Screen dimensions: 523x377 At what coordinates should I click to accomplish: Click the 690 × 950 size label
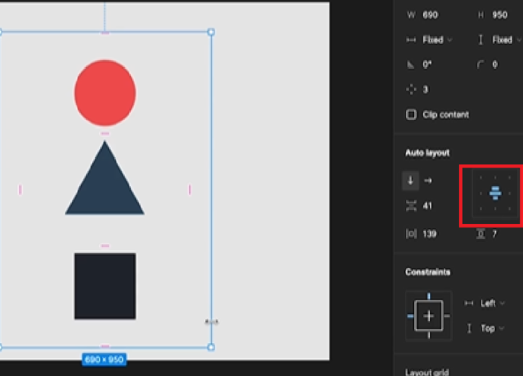coord(104,359)
